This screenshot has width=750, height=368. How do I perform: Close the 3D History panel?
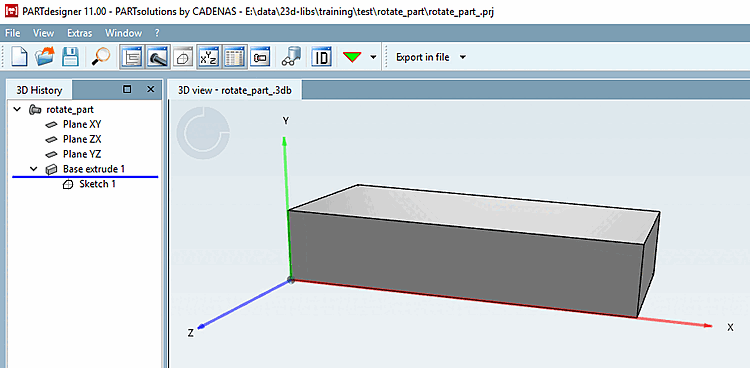tap(151, 89)
